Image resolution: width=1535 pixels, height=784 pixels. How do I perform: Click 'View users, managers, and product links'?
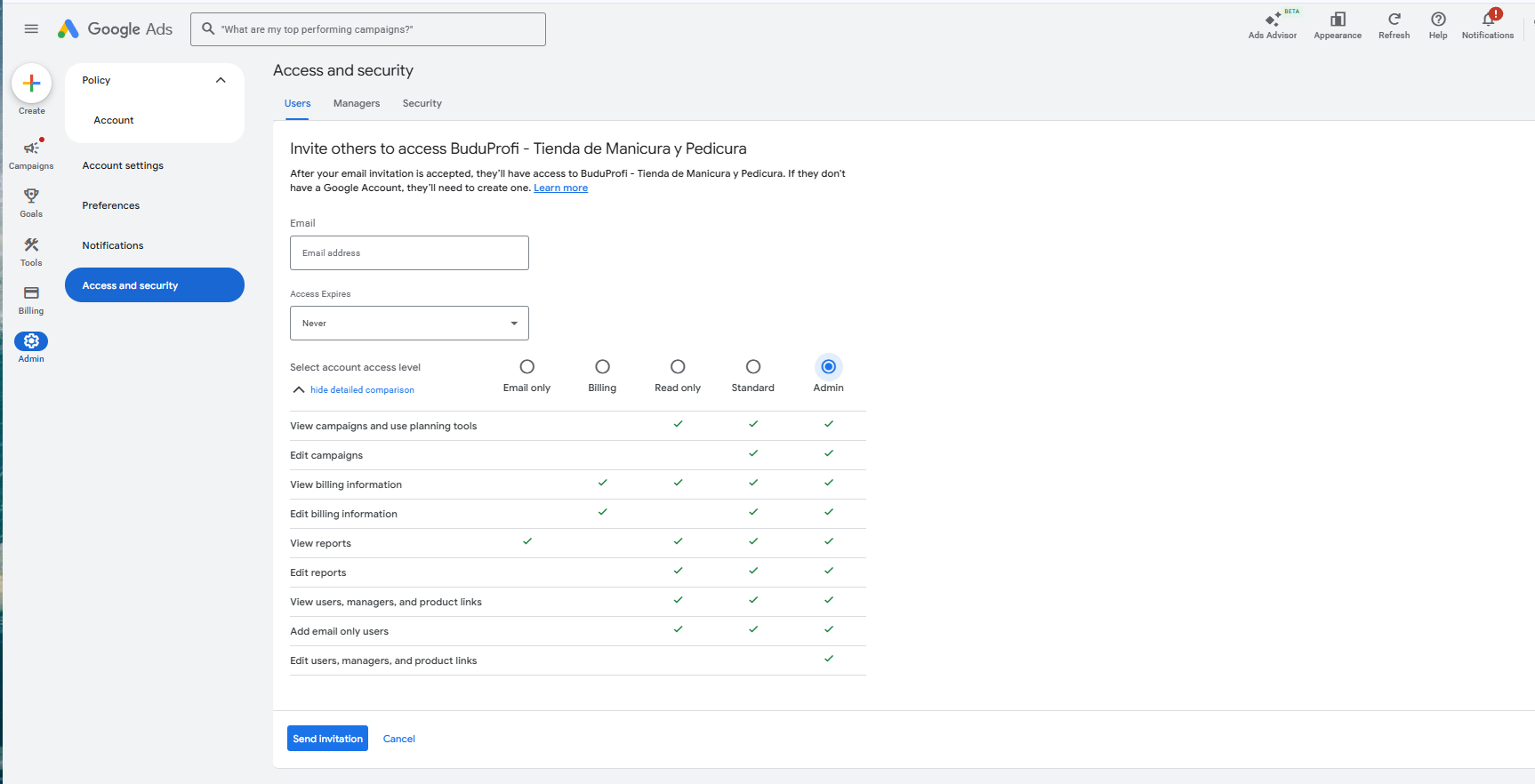tap(386, 602)
